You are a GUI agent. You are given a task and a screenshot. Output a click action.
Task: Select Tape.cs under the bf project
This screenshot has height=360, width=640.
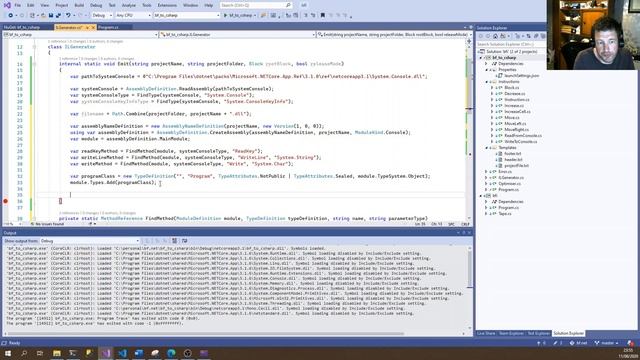click(504, 213)
